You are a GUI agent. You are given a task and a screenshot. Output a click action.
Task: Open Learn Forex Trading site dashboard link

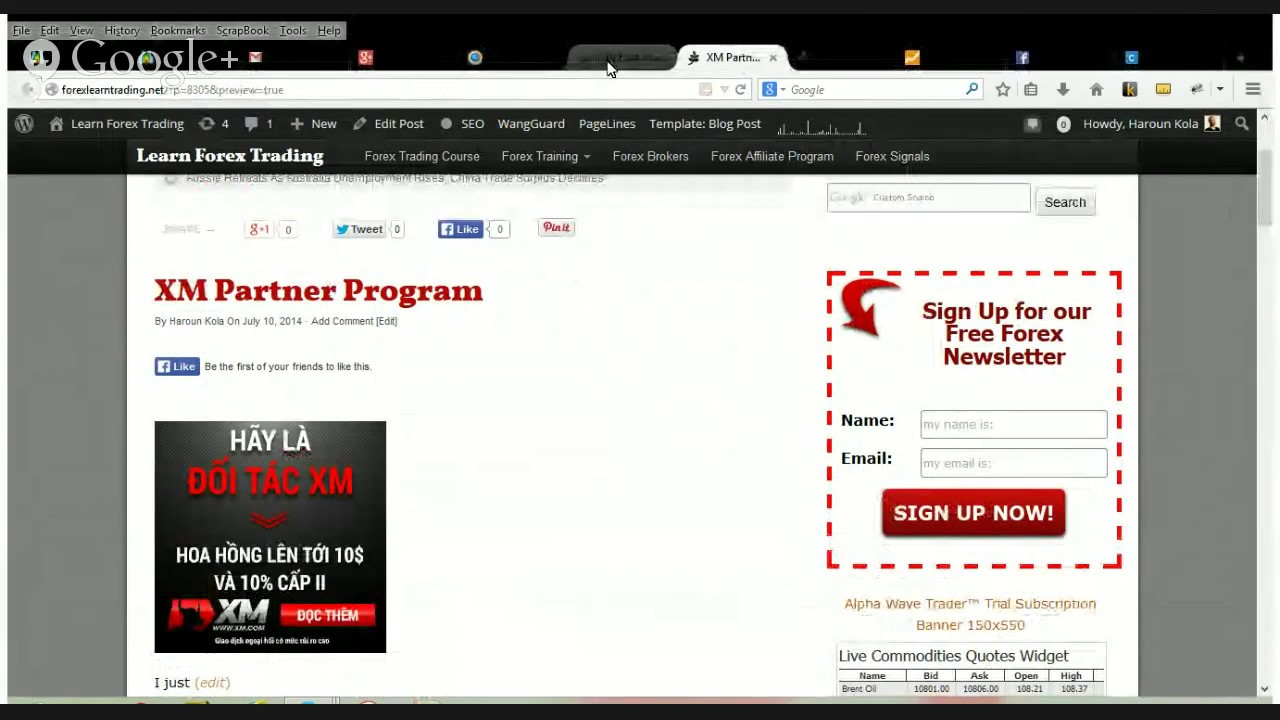tap(117, 124)
